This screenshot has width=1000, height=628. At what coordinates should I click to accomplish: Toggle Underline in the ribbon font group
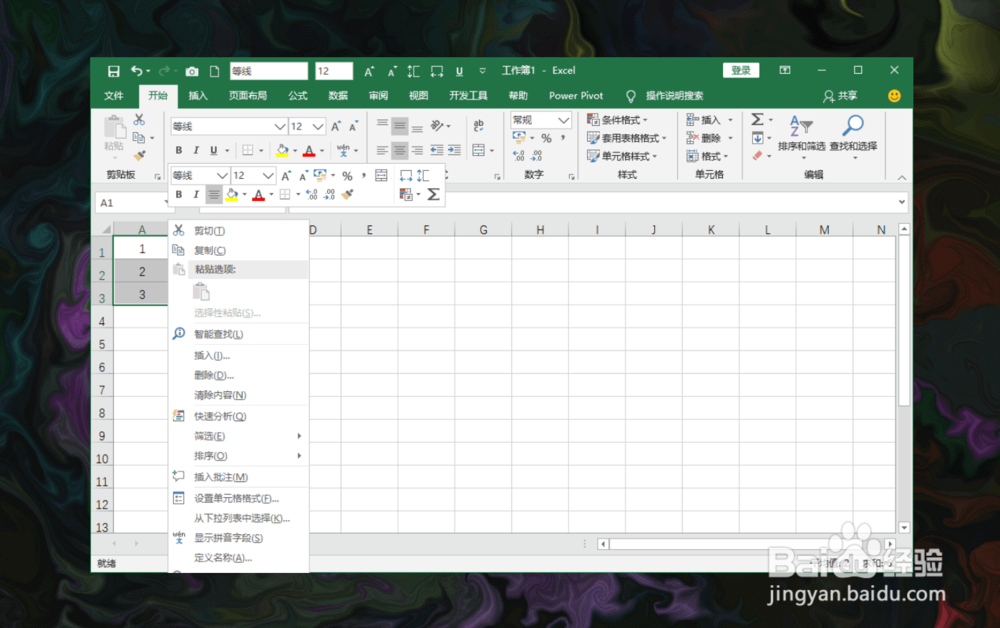pyautogui.click(x=214, y=150)
